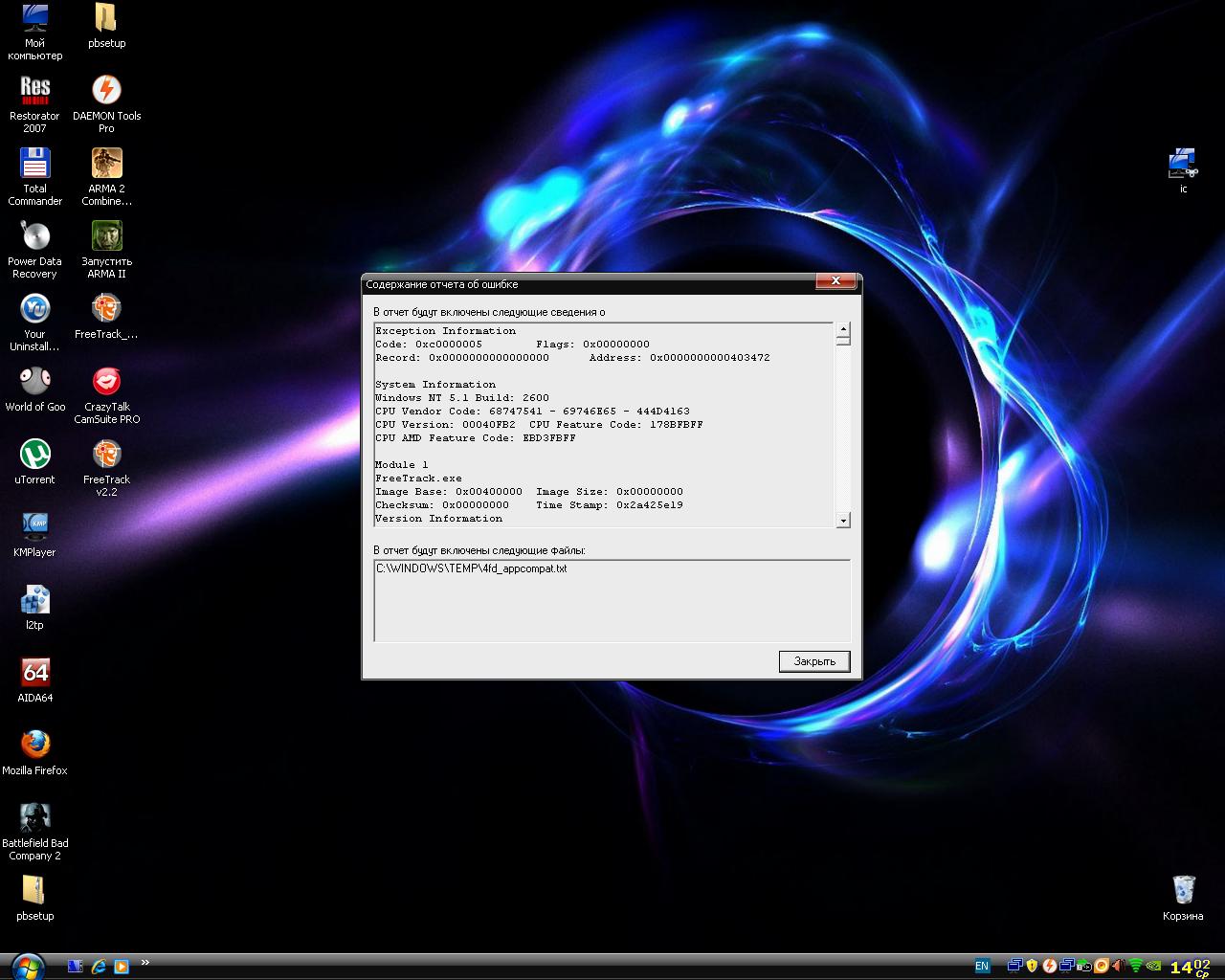Viewport: 1225px width, 980px height.
Task: Click the scroll down arrow in report details
Action: point(843,521)
